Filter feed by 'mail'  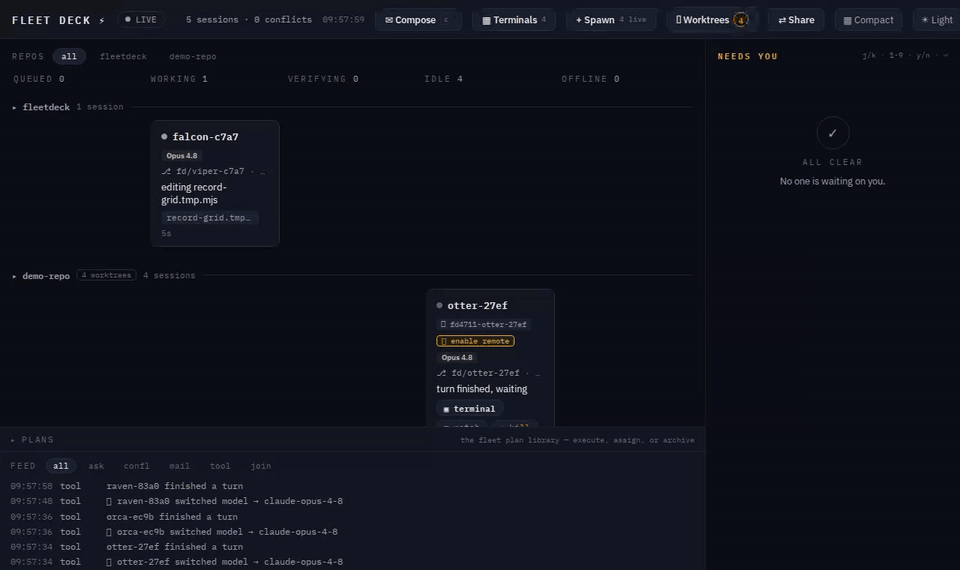tap(179, 466)
